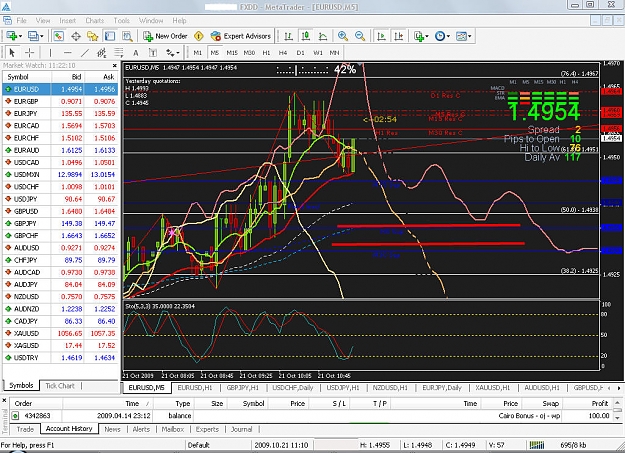Toggle the Terminal panel icon
The width and height of the screenshot is (625, 453).
(110, 36)
